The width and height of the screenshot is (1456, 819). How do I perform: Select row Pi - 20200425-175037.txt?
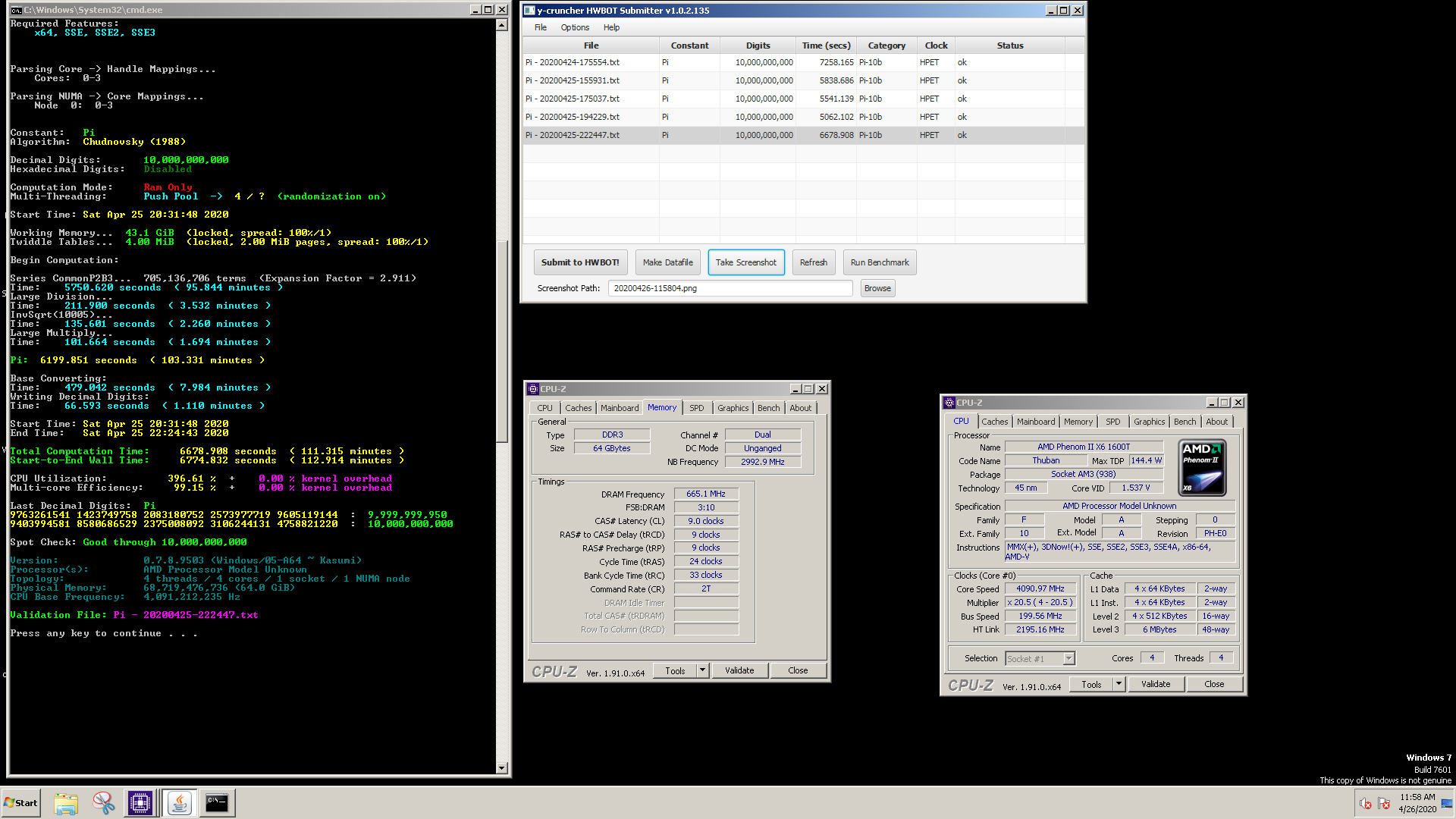(x=804, y=99)
